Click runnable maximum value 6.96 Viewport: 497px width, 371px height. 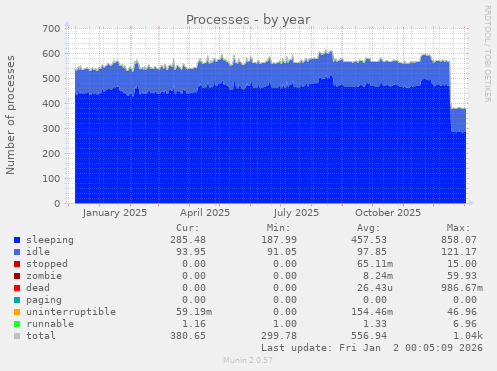(x=465, y=324)
